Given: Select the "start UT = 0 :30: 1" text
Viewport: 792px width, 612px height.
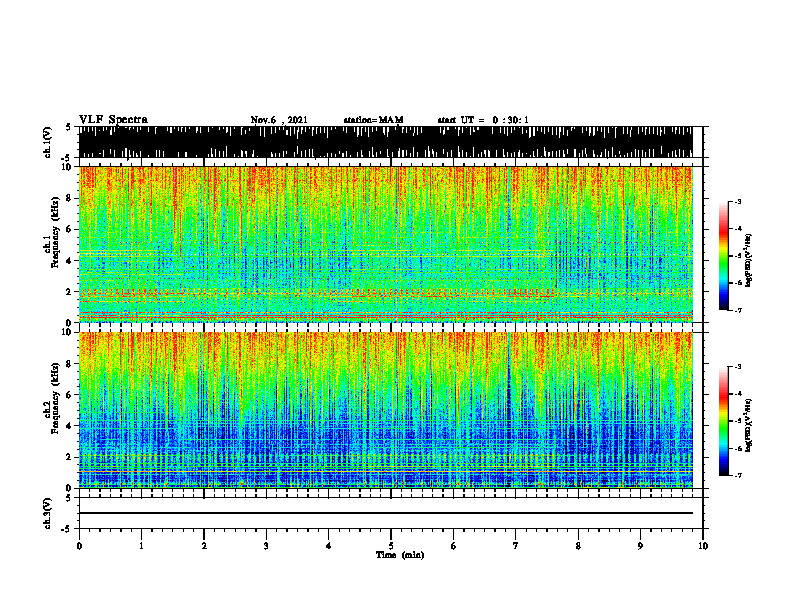Looking at the screenshot, I should pyautogui.click(x=483, y=120).
